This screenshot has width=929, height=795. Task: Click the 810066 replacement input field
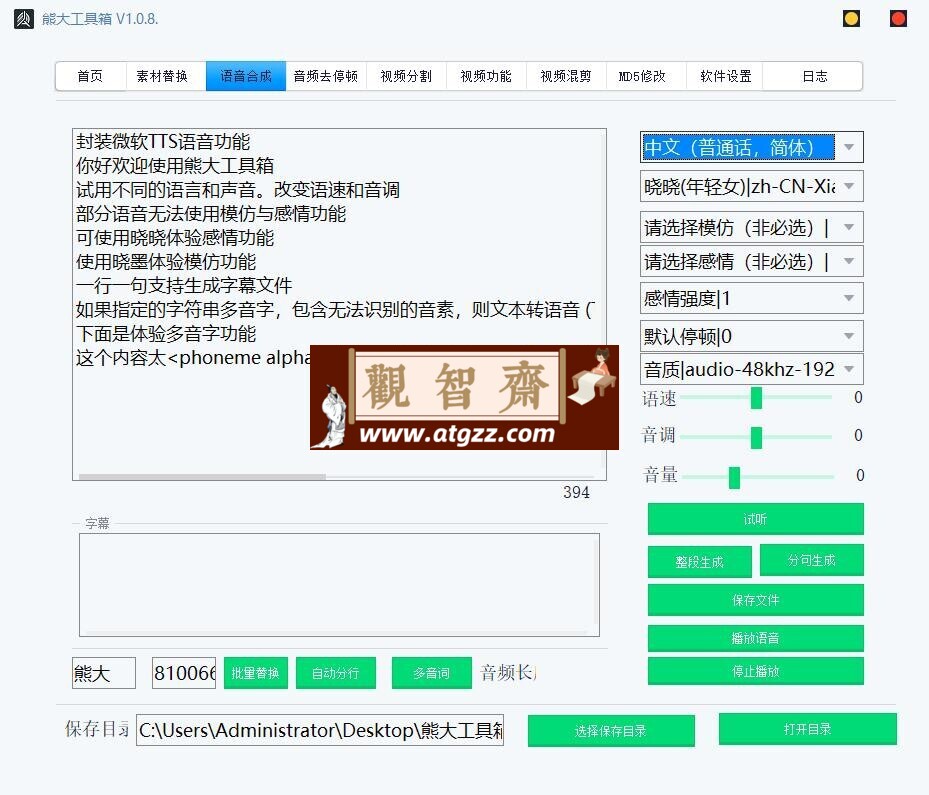[x=184, y=673]
